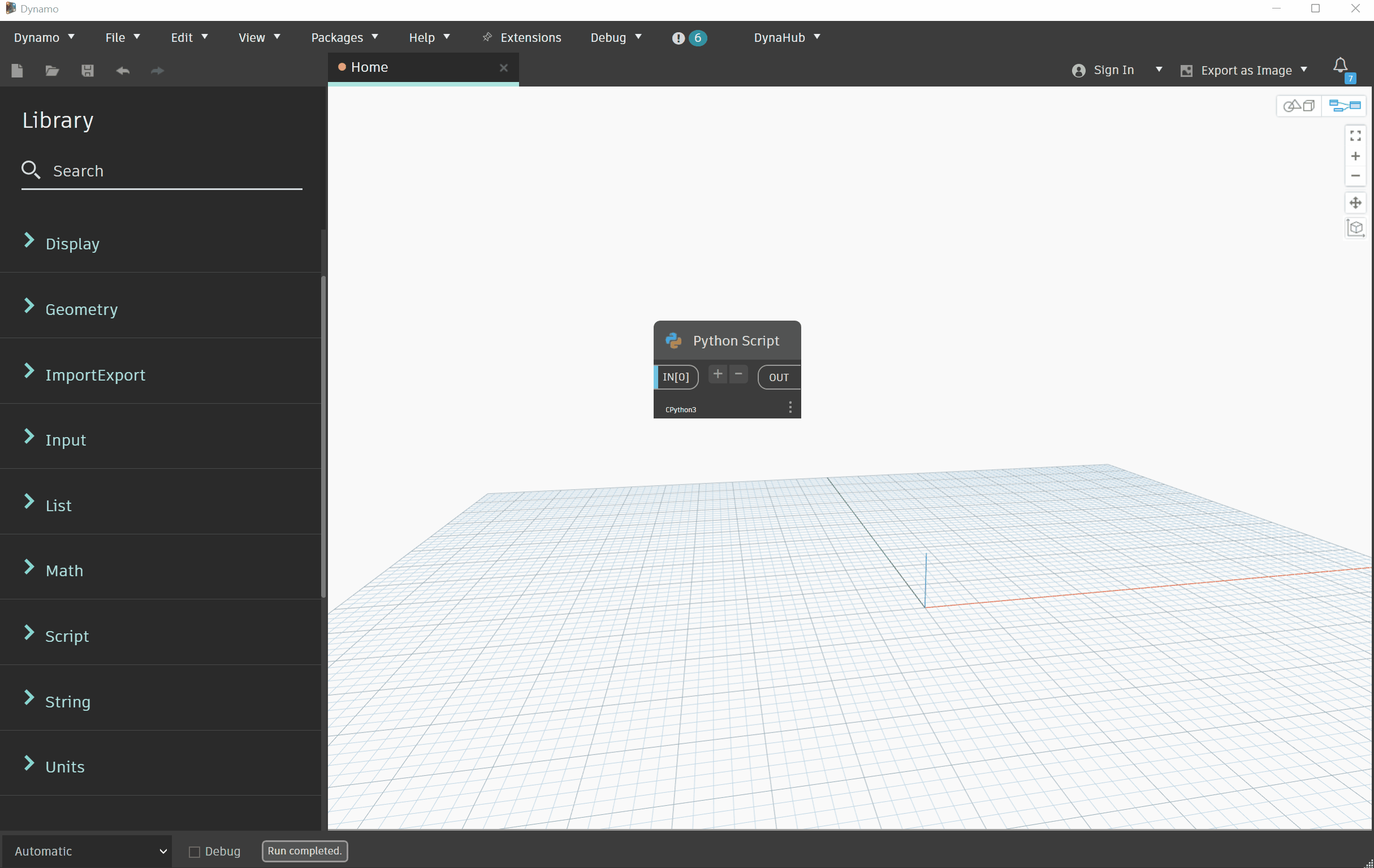Remove an input port from Python Script
This screenshot has width=1374, height=868.
[x=738, y=374]
